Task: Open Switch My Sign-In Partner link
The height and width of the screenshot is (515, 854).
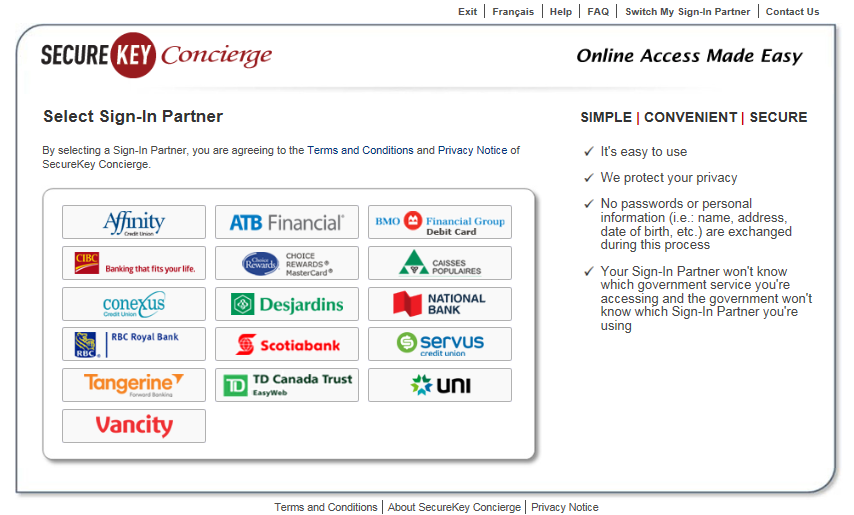Action: pos(687,12)
